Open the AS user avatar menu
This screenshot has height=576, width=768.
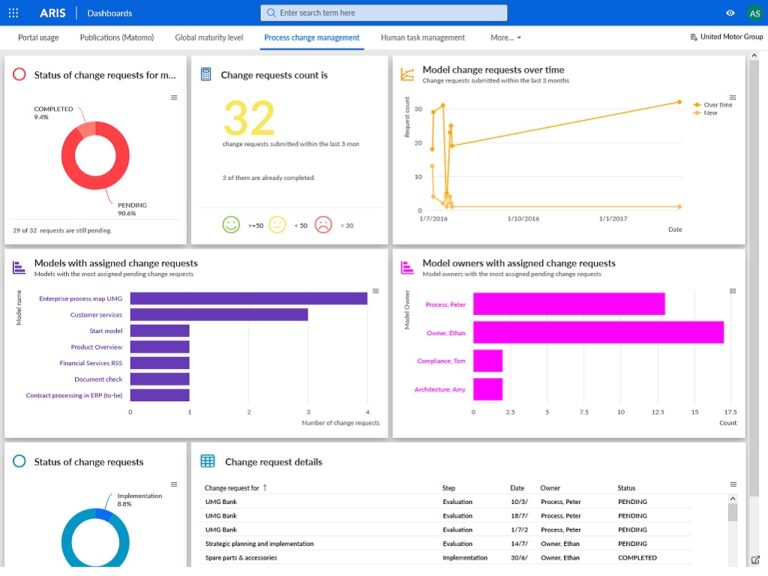coord(753,13)
